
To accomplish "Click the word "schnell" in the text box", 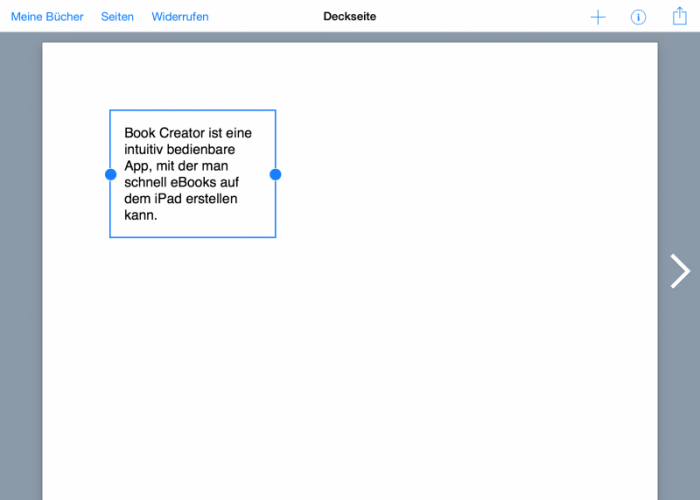I will click(x=145, y=182).
